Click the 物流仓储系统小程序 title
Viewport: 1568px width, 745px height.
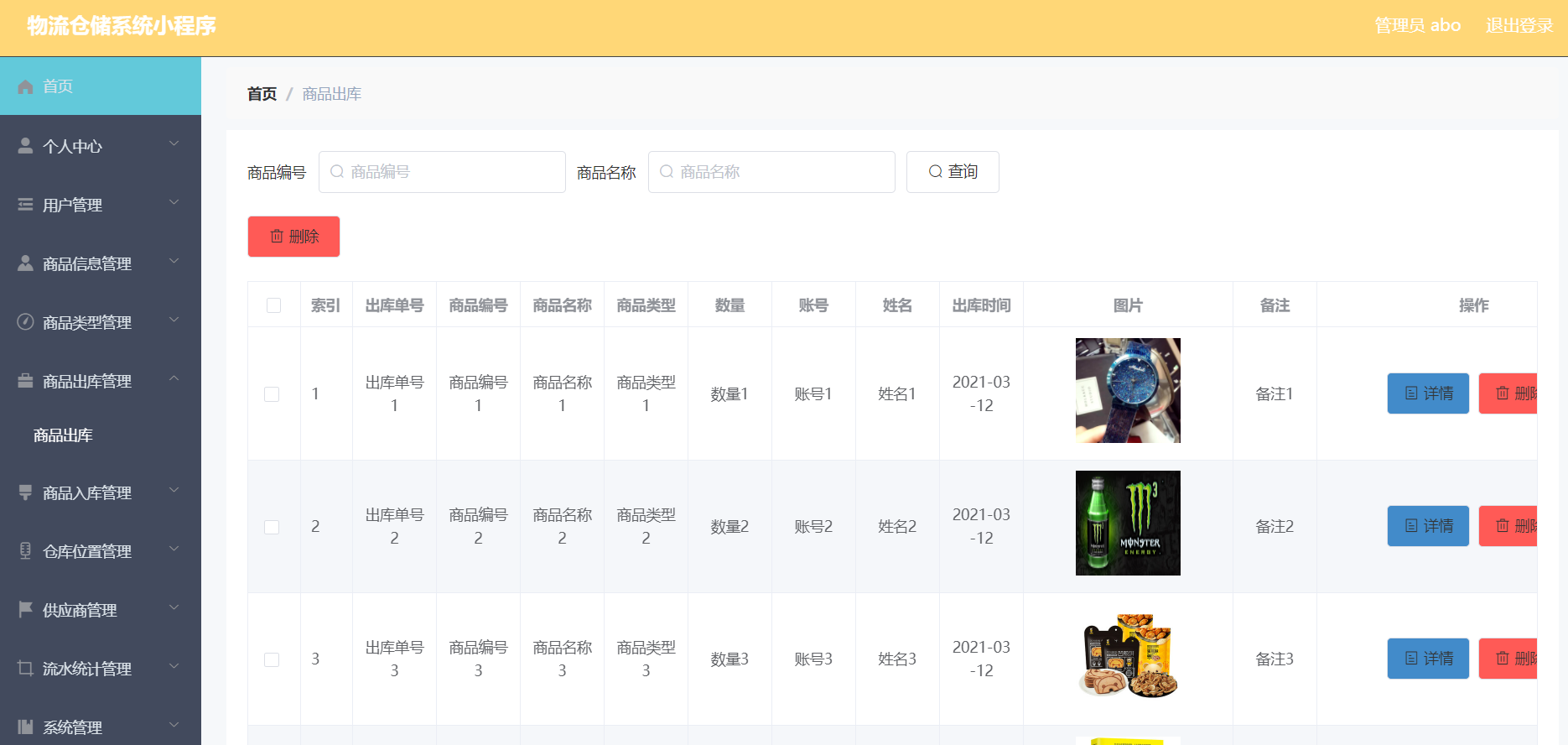[122, 26]
